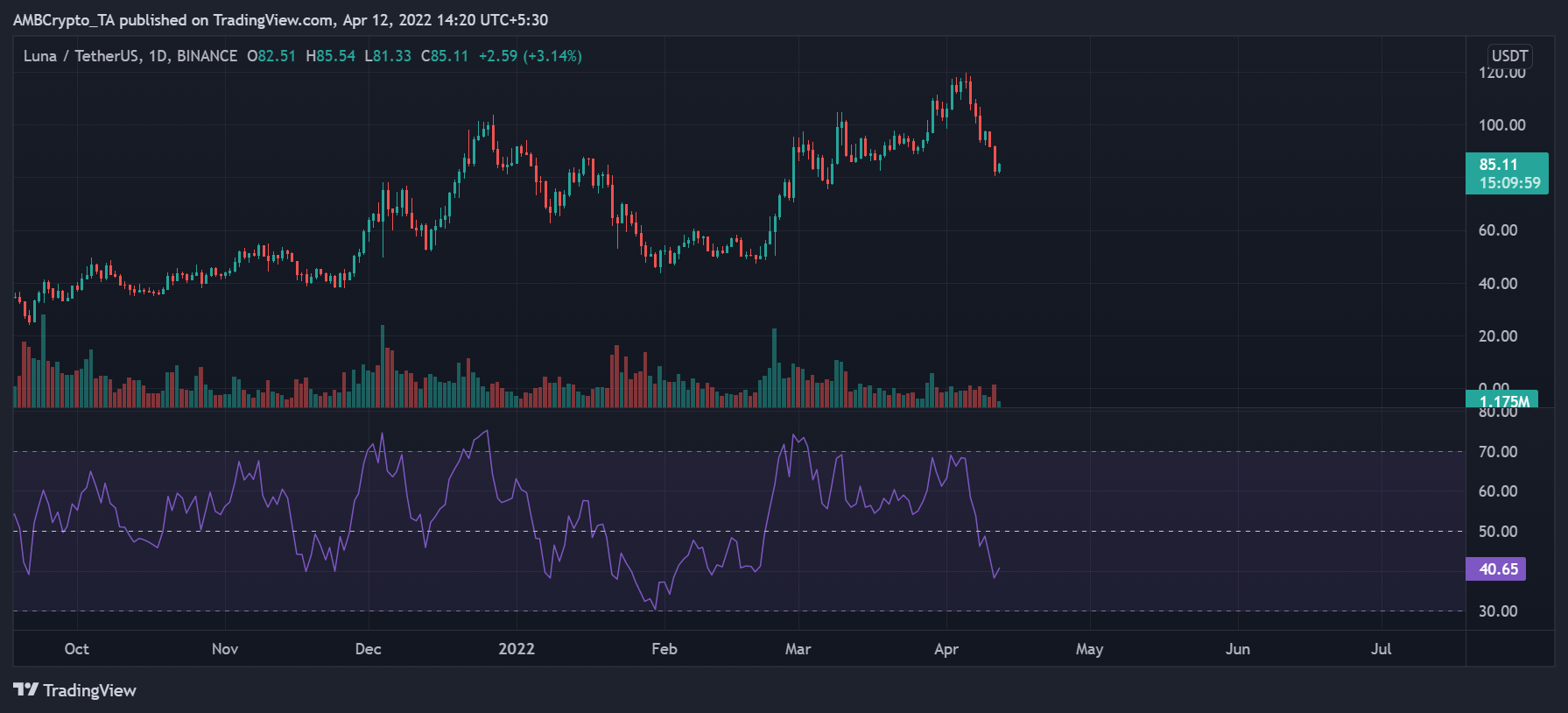Image resolution: width=1568 pixels, height=713 pixels.
Task: Click the 20.00 price axis label
Action: coord(1498,335)
